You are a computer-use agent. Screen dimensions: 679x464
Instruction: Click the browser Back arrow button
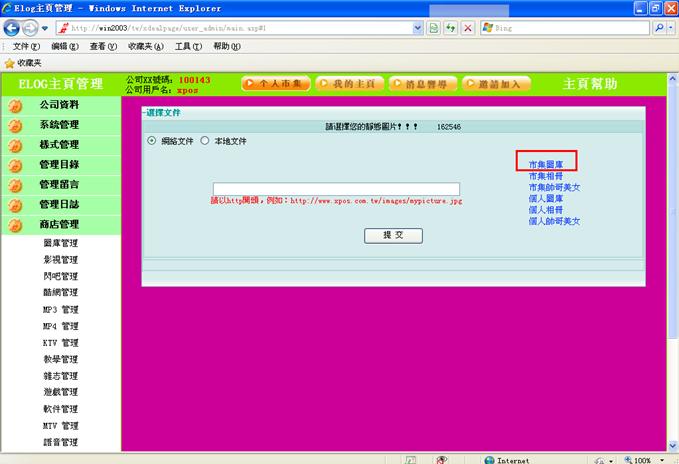pos(12,28)
